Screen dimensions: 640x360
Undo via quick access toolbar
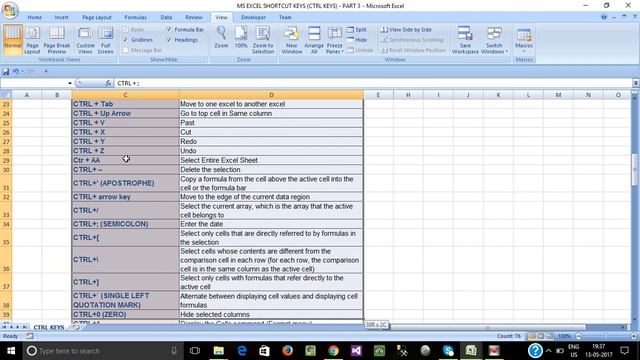click(x=16, y=71)
